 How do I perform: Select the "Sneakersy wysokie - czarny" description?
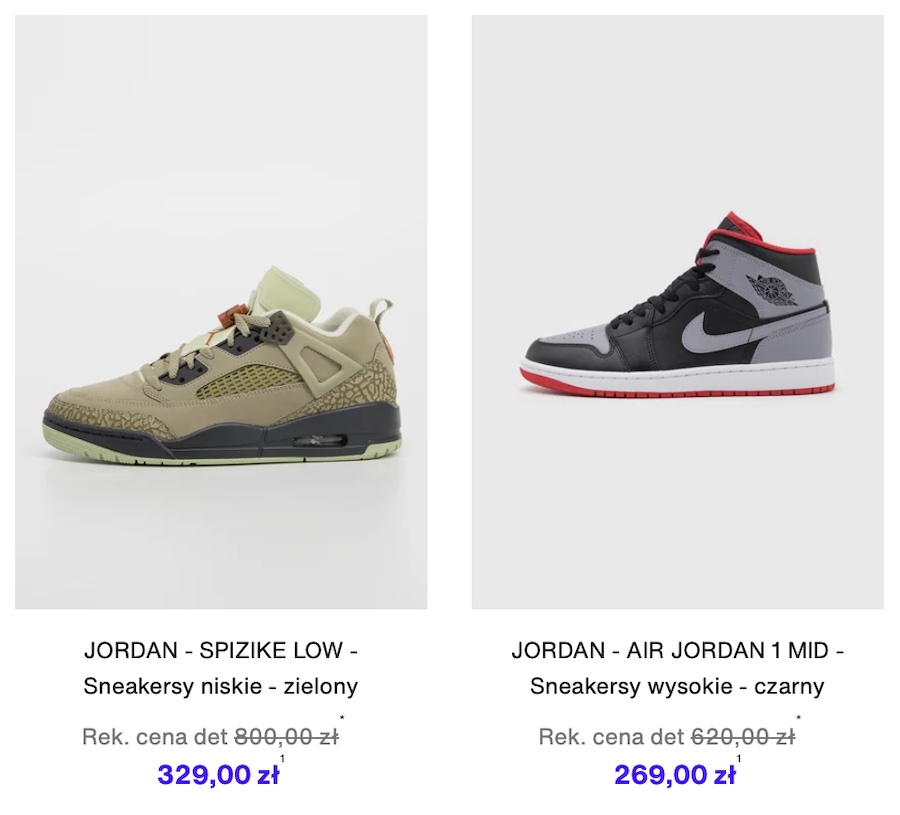[x=677, y=686]
